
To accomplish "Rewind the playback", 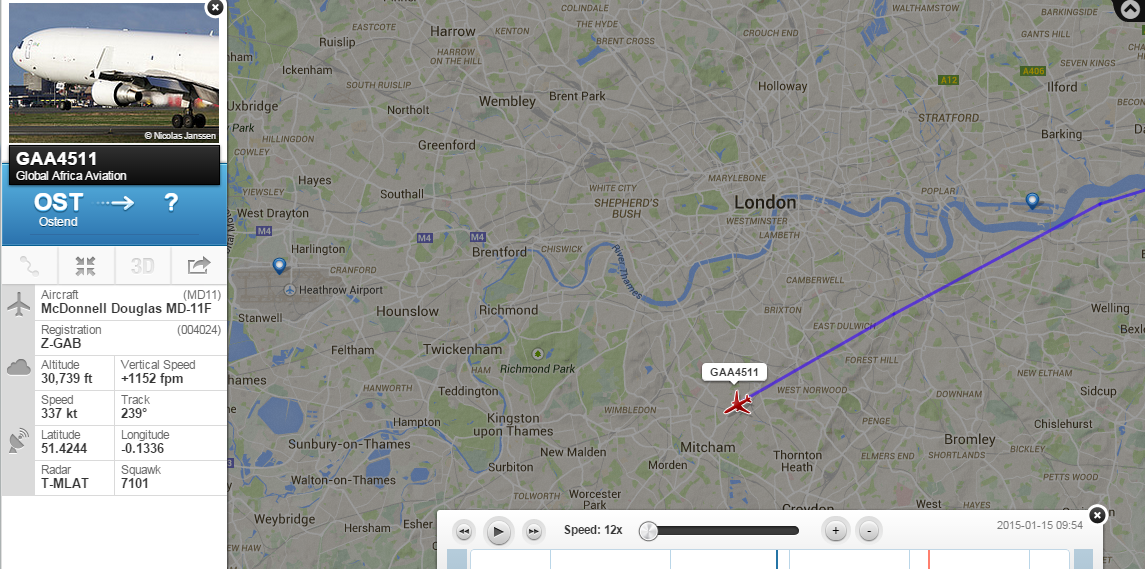I will pos(464,531).
